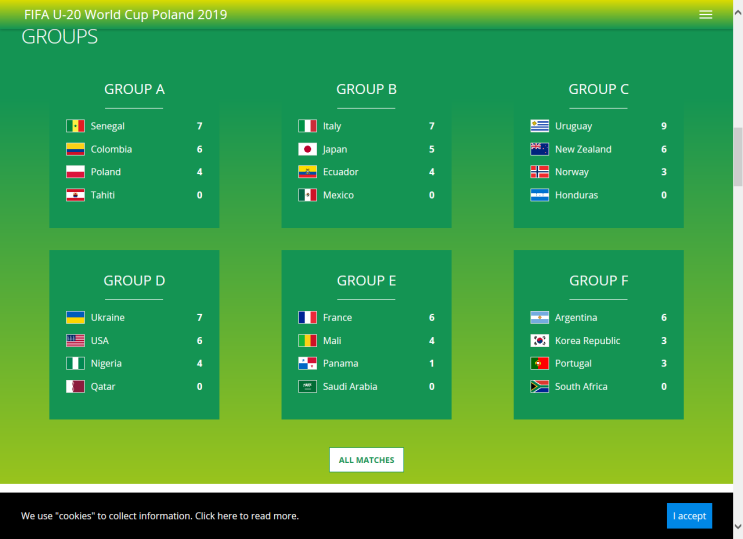Image resolution: width=743 pixels, height=539 pixels.
Task: Click the France team name
Action: (337, 318)
